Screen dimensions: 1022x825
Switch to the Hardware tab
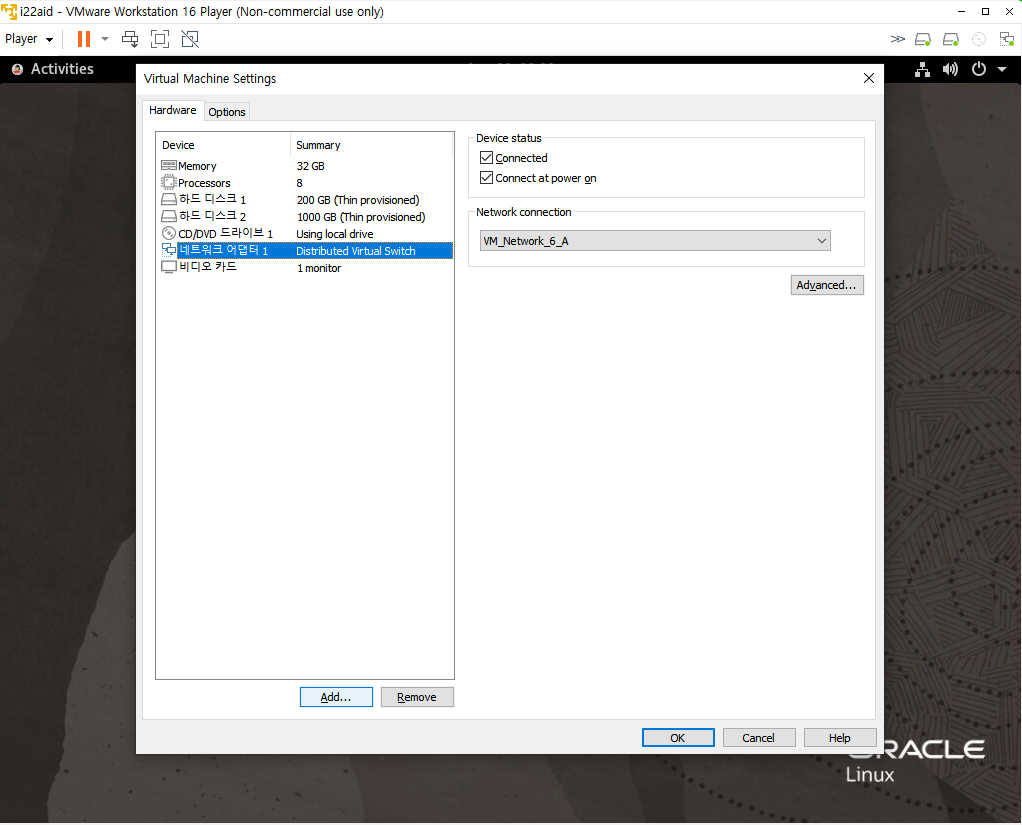click(x=173, y=110)
